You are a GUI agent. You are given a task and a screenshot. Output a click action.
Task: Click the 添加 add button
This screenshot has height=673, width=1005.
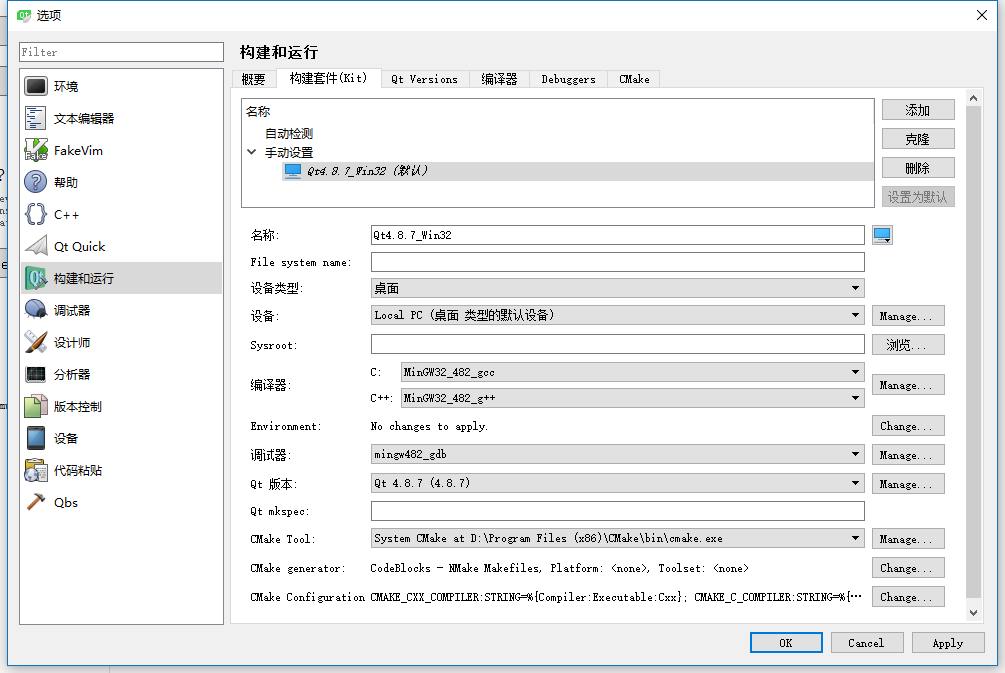coord(918,110)
